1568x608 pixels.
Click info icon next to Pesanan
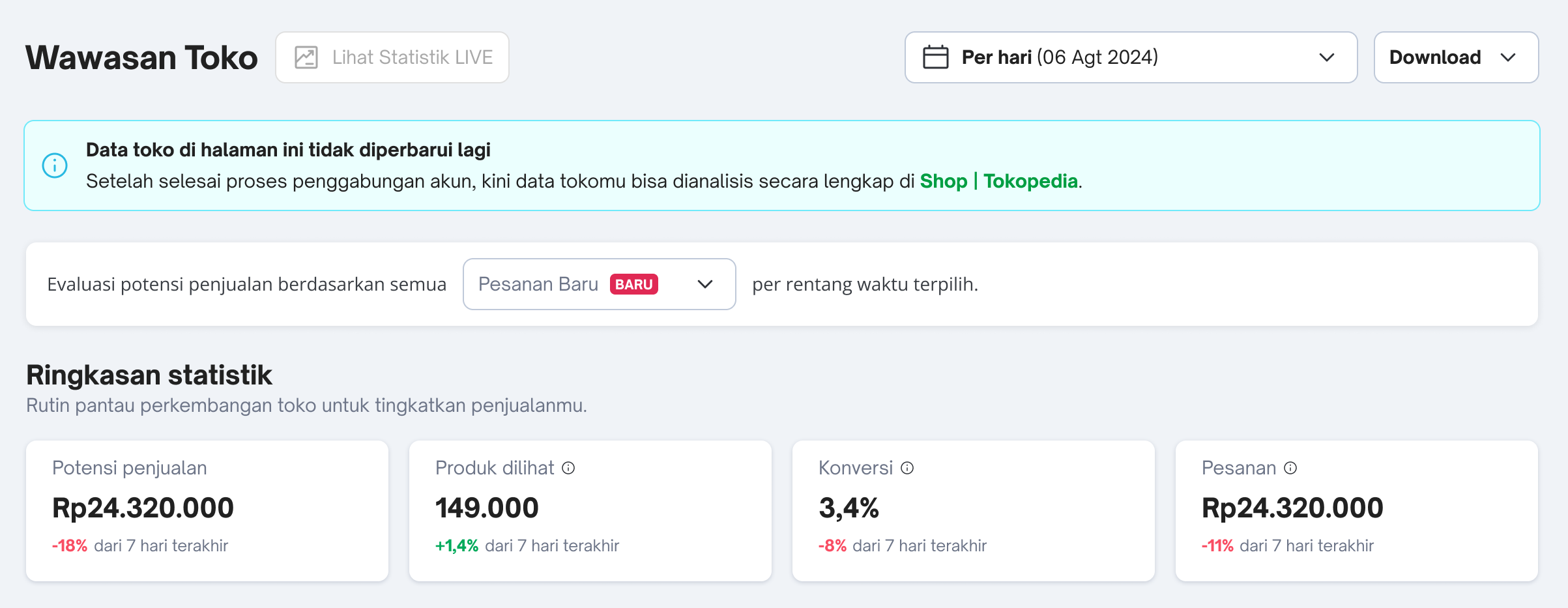(x=1290, y=468)
